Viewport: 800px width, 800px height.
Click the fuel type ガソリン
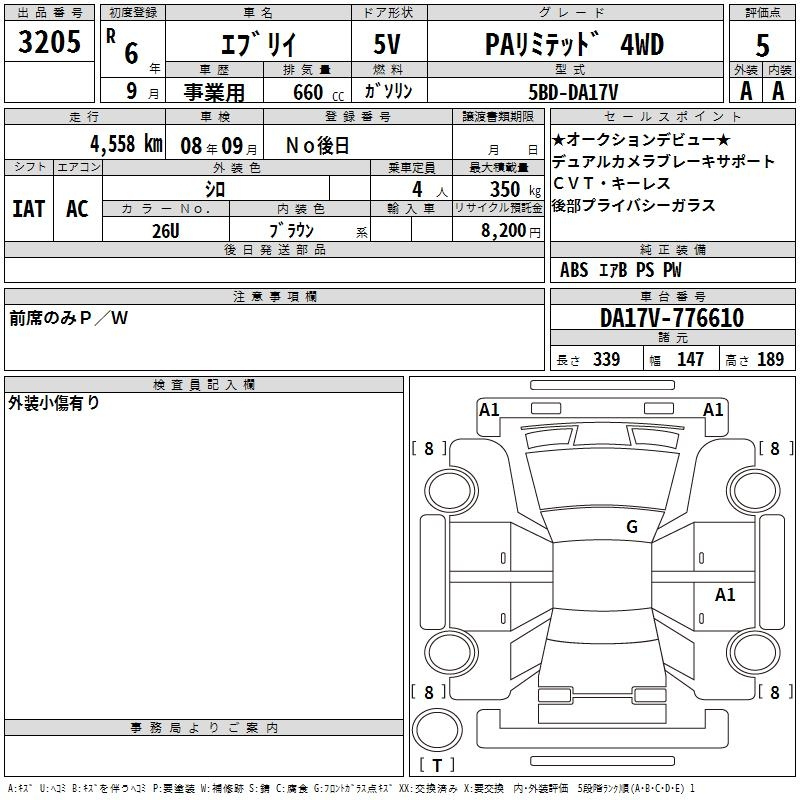point(388,91)
